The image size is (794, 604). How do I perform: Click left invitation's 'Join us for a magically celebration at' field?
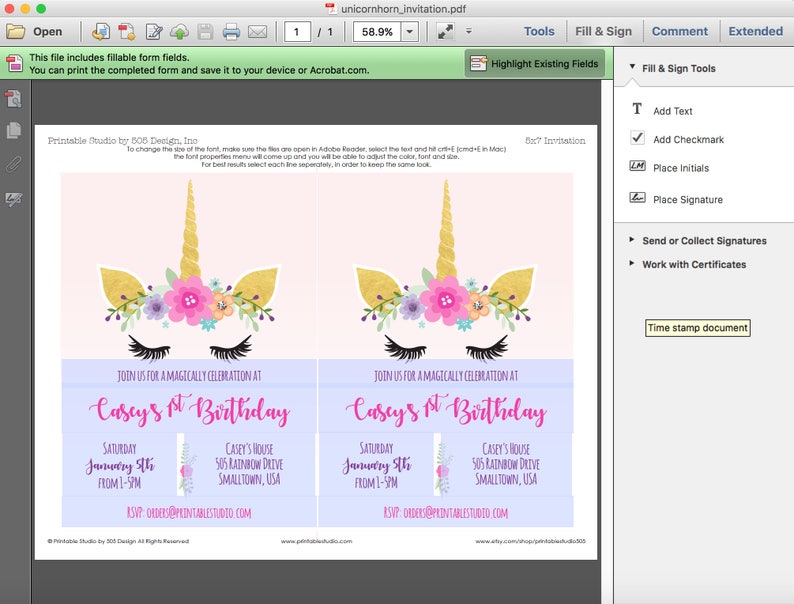tap(189, 375)
